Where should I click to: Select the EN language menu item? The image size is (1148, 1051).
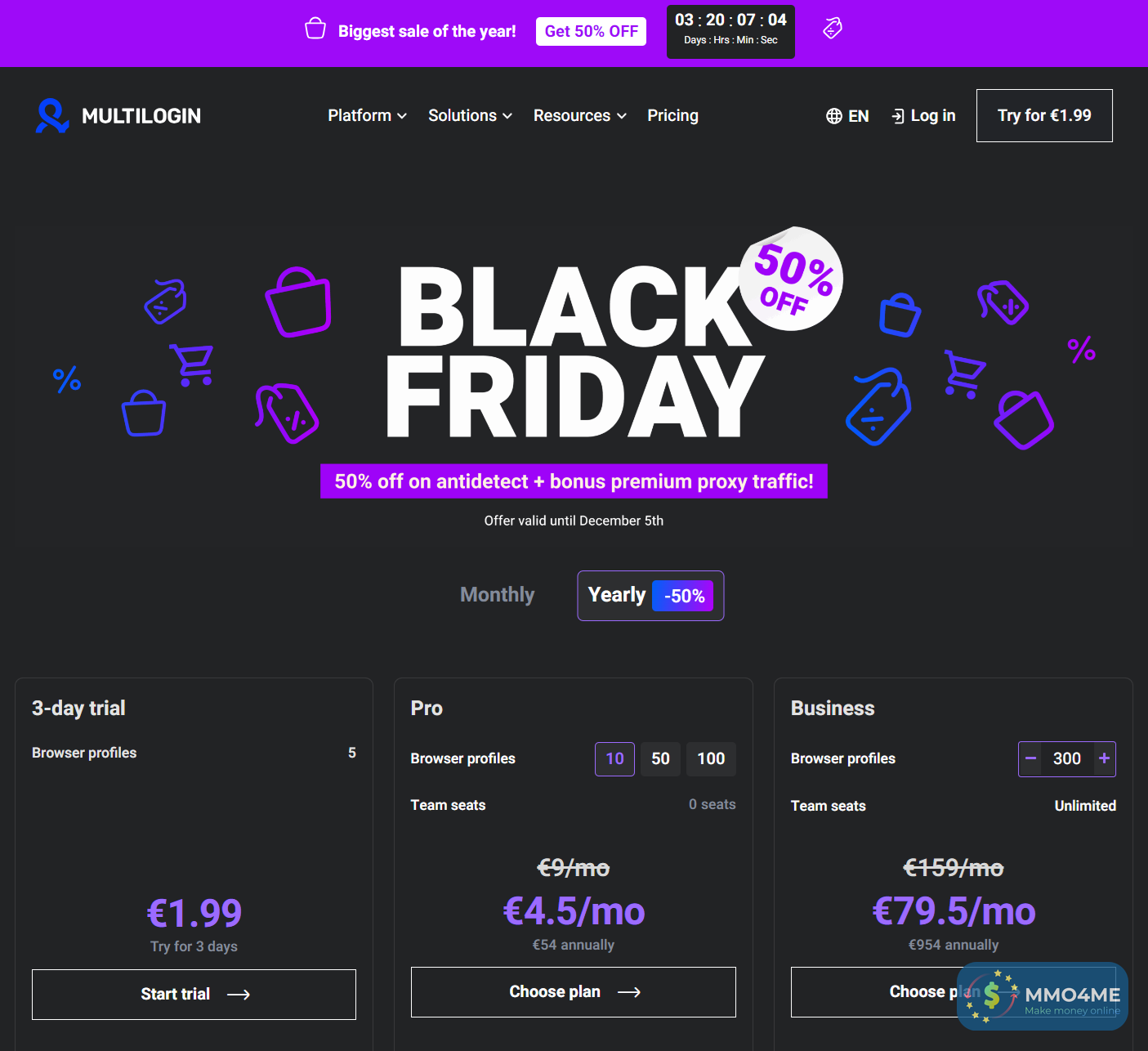point(858,115)
